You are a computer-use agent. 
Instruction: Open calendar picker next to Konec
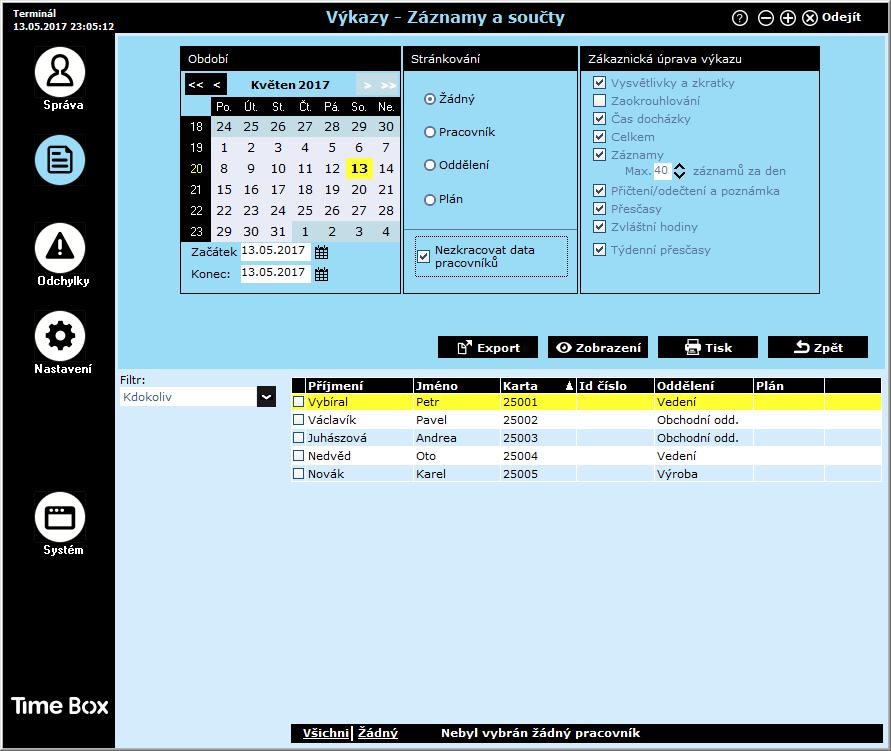click(x=322, y=274)
